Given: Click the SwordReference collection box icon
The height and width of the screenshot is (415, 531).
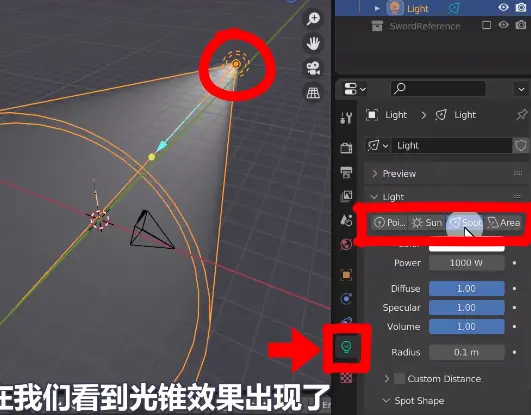Looking at the screenshot, I should pyautogui.click(x=377, y=26).
